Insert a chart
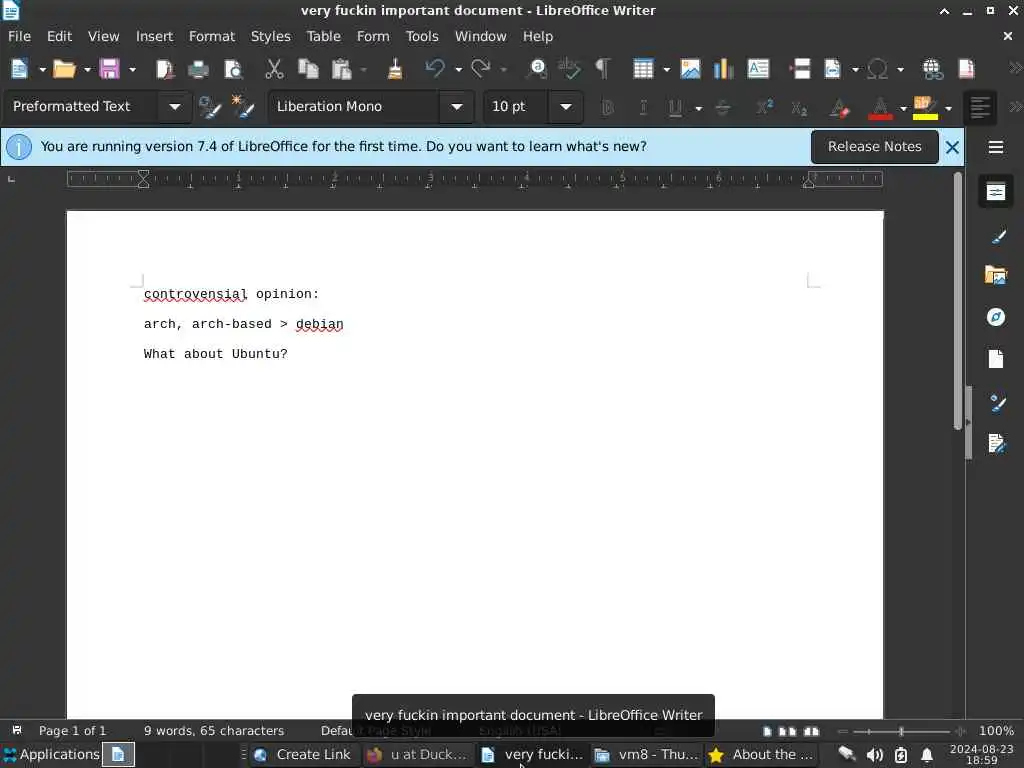 [724, 69]
